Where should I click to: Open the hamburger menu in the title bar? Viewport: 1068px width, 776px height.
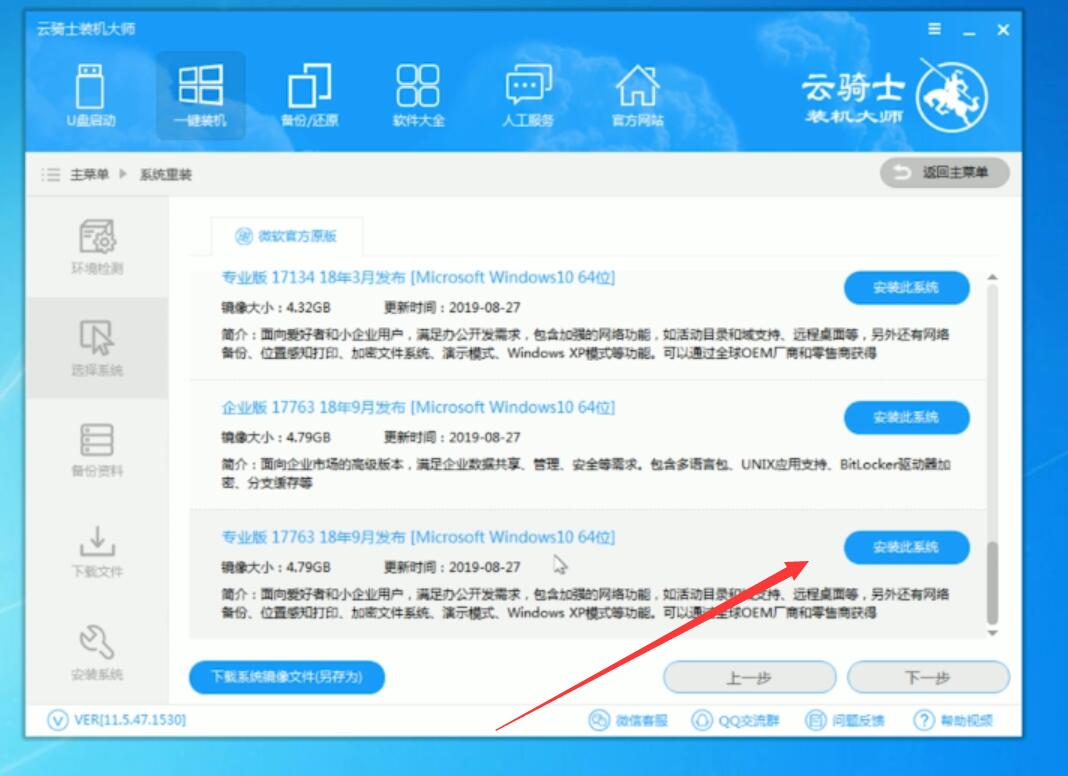coord(934,29)
